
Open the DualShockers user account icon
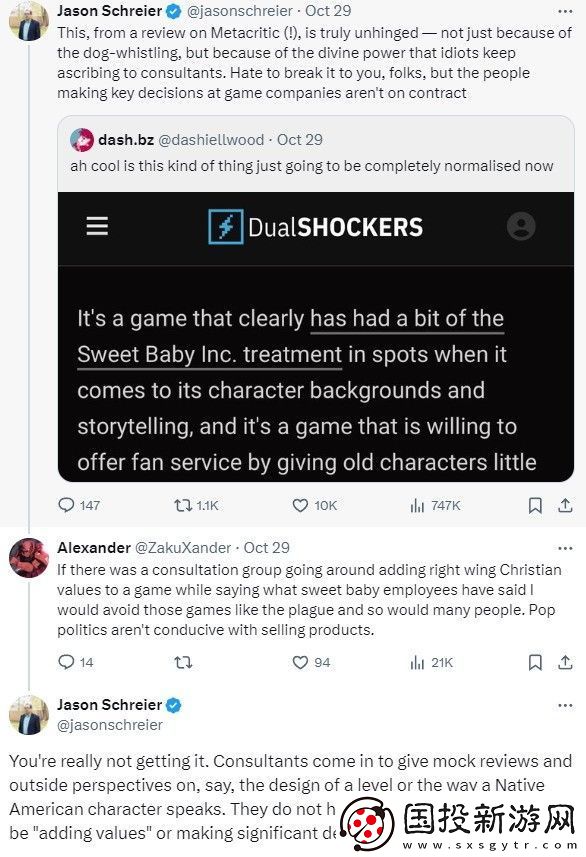(x=521, y=226)
